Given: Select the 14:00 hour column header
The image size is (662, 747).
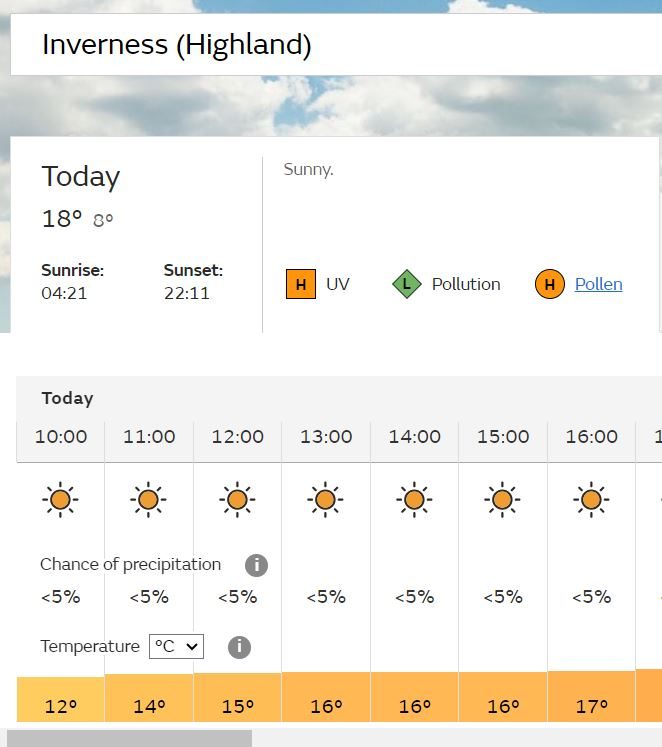Looking at the screenshot, I should pos(414,437).
